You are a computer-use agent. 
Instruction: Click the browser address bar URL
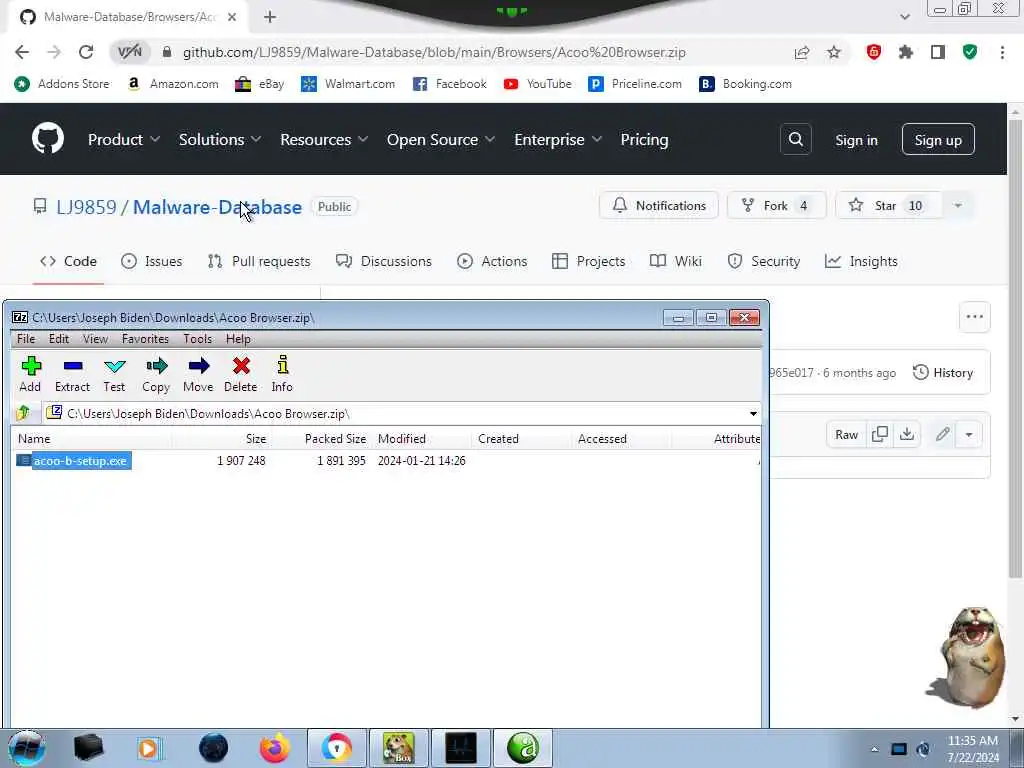434,52
